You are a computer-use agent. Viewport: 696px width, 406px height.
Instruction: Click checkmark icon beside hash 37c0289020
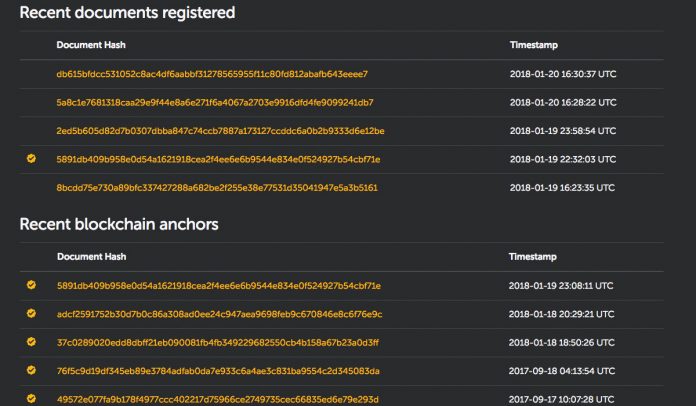coord(32,342)
